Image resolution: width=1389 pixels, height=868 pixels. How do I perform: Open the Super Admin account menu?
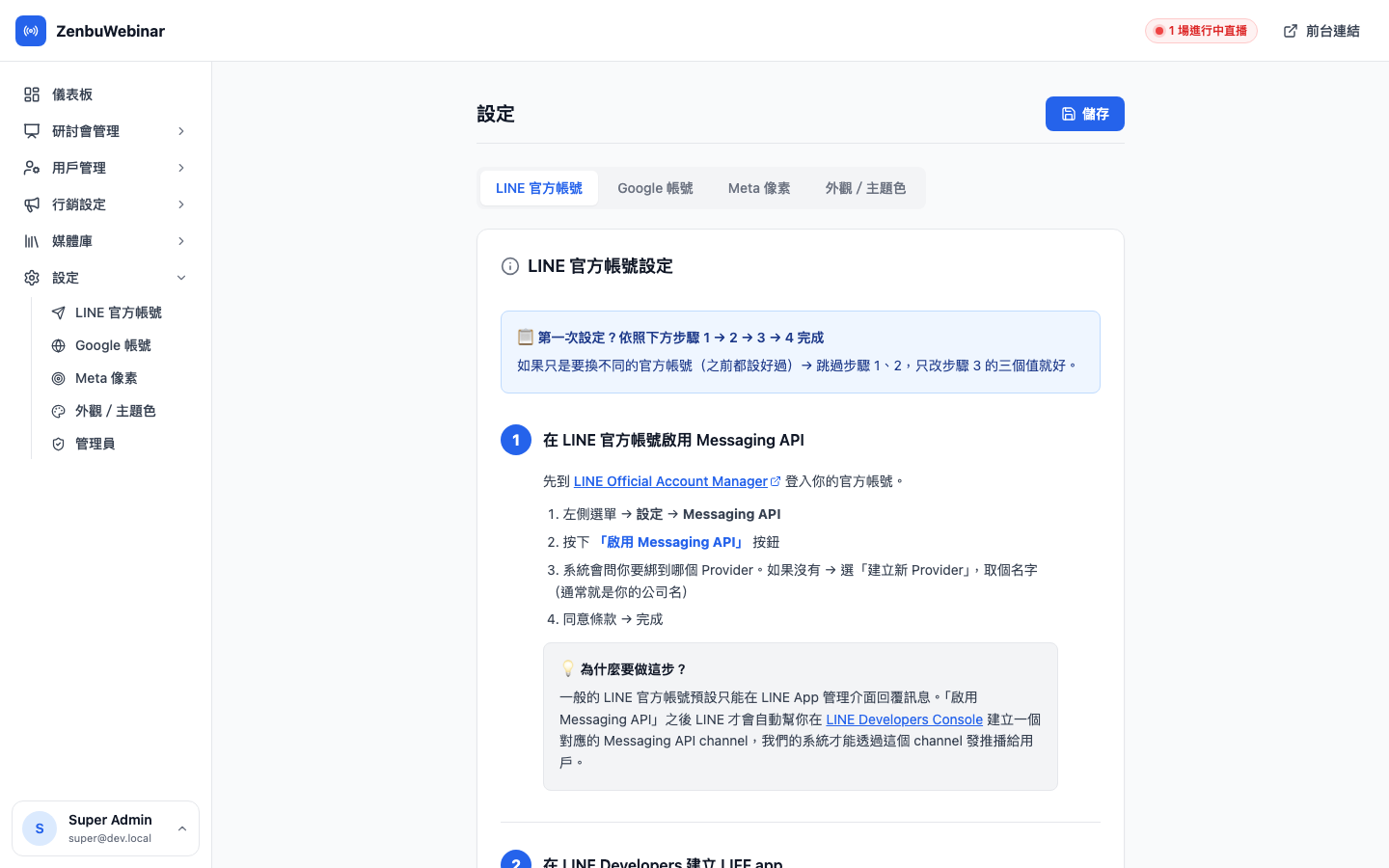(105, 828)
